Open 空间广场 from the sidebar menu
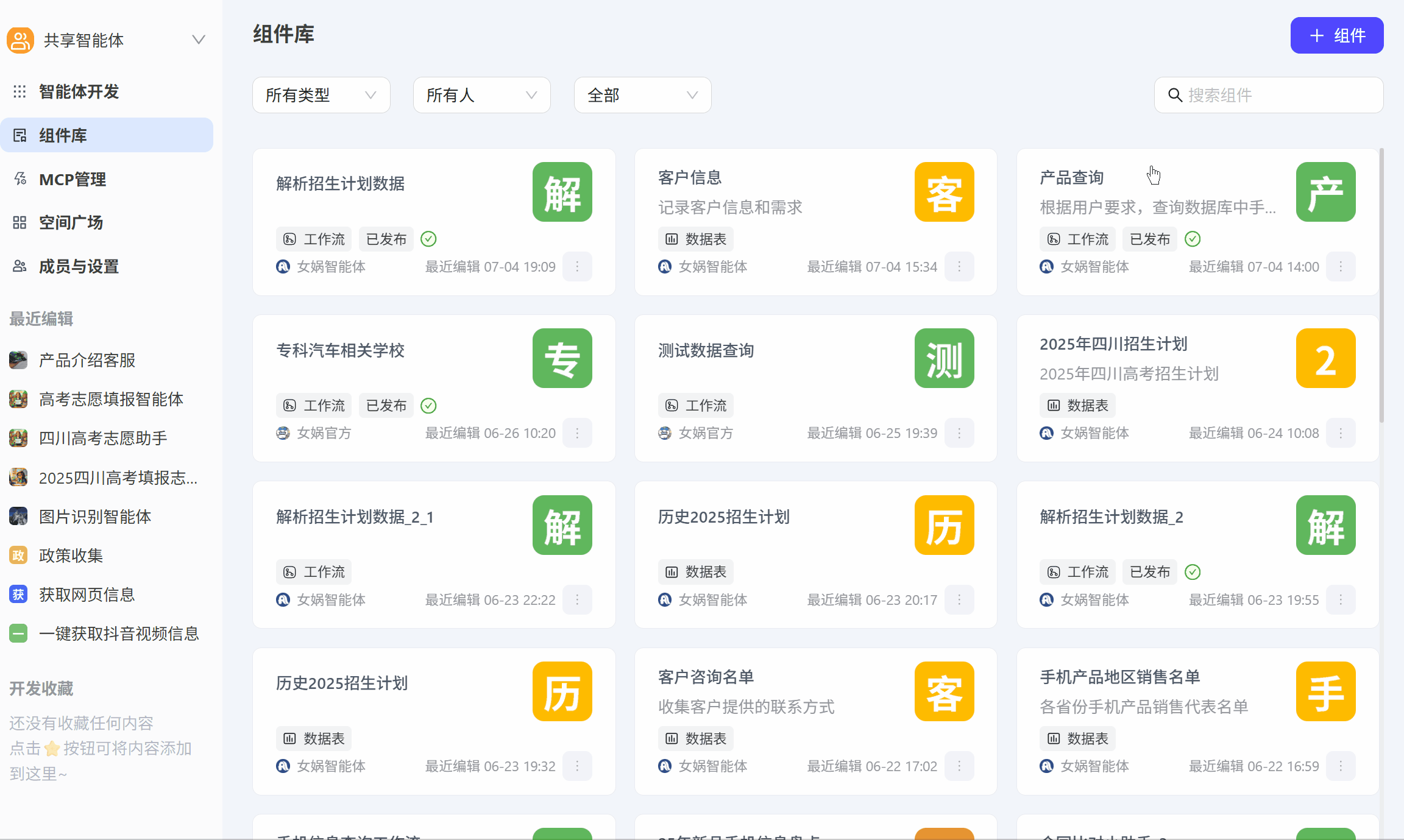Screen dimensions: 1404x840 point(71,223)
